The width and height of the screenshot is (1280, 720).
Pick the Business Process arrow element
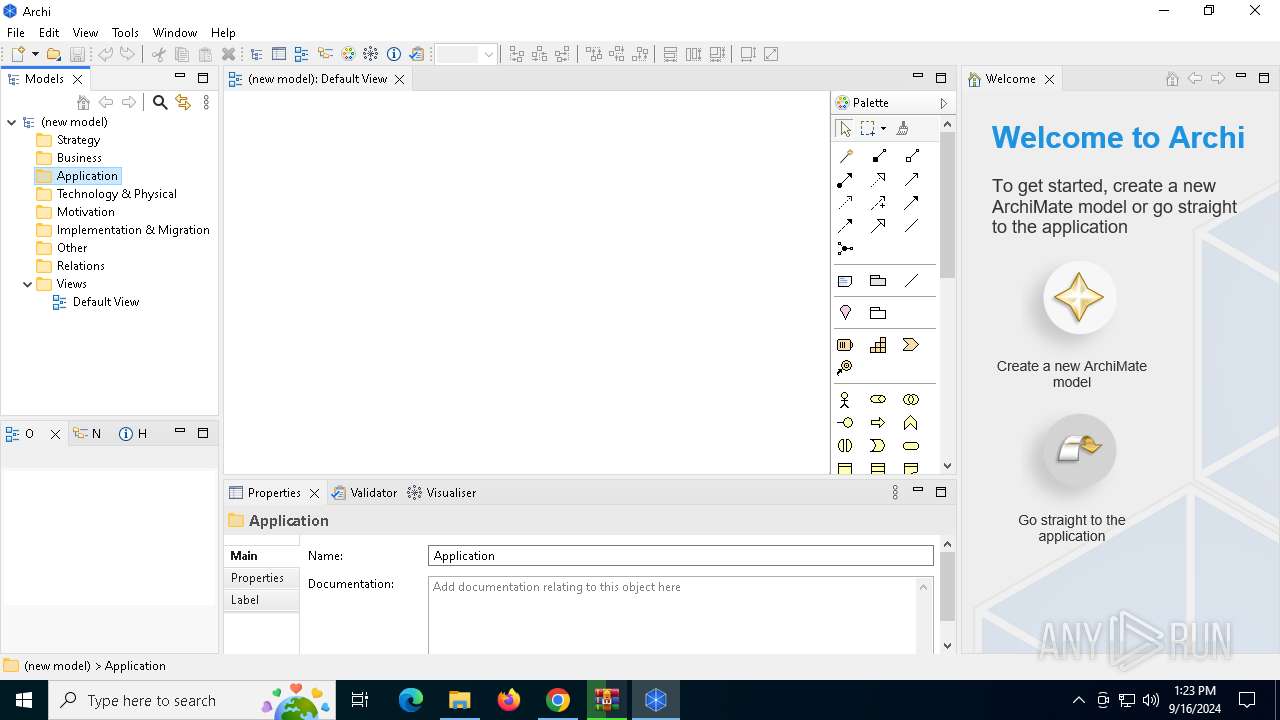coord(878,423)
